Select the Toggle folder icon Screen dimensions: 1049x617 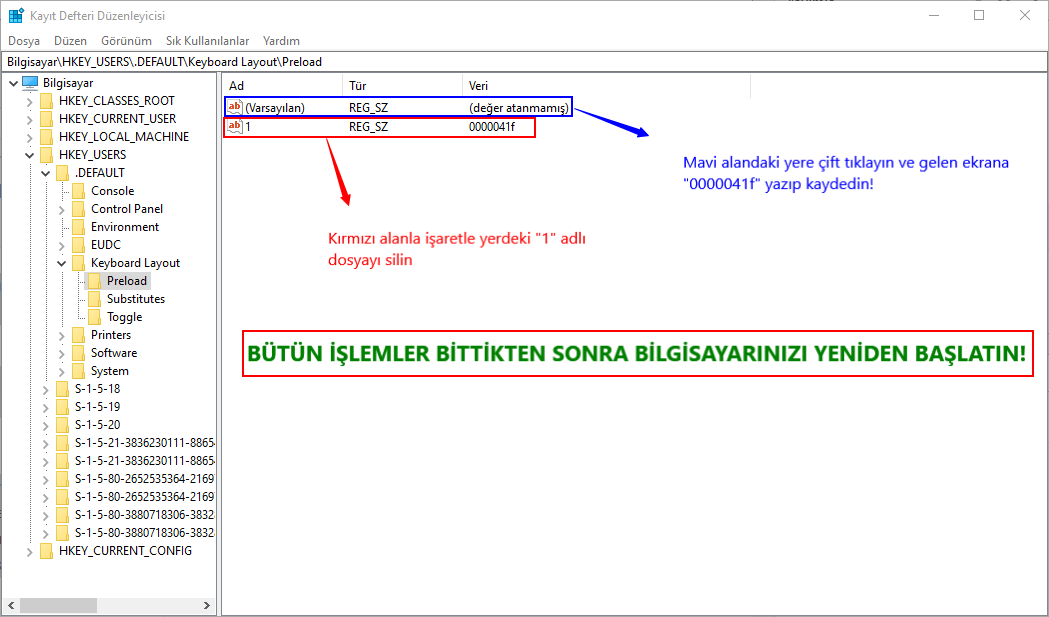click(94, 317)
